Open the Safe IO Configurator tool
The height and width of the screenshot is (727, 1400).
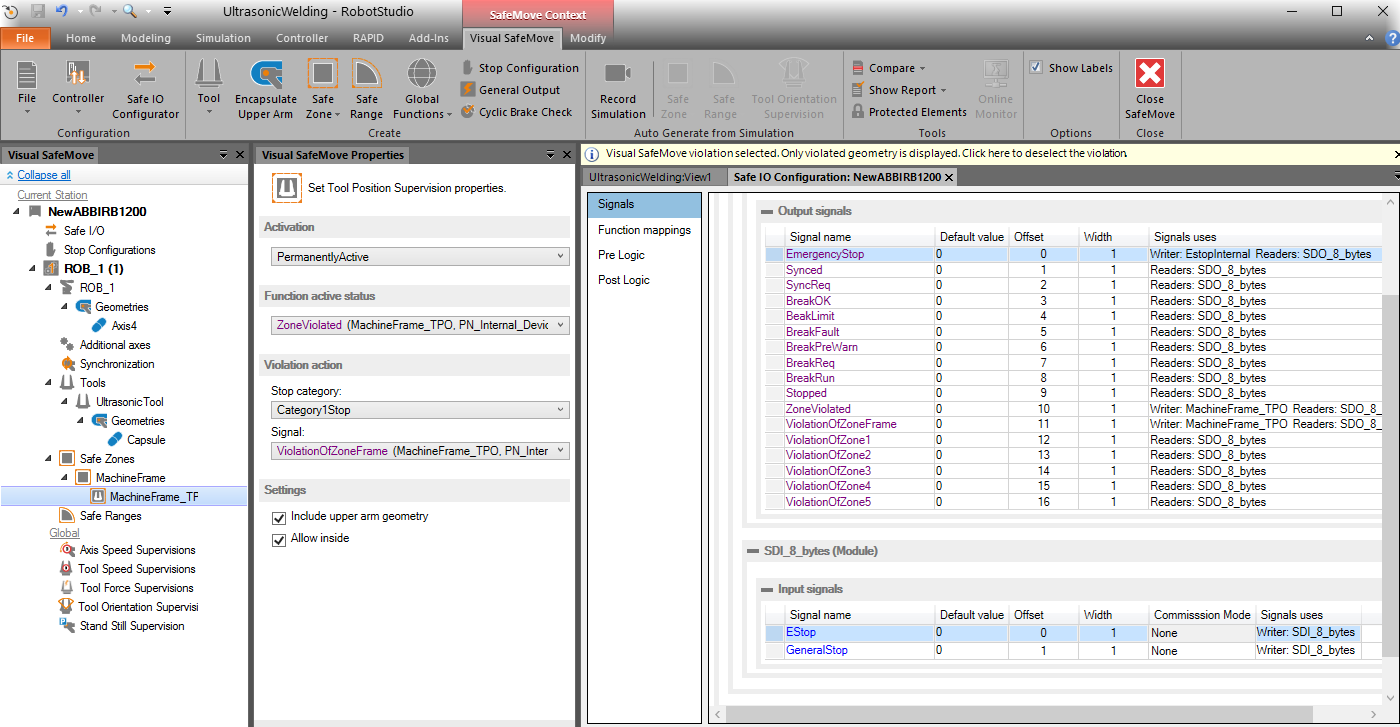(145, 89)
